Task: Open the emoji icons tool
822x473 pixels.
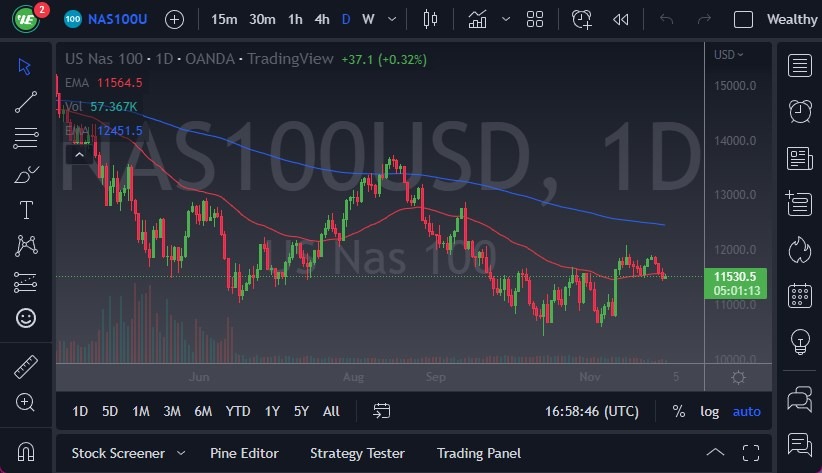Action: click(26, 318)
